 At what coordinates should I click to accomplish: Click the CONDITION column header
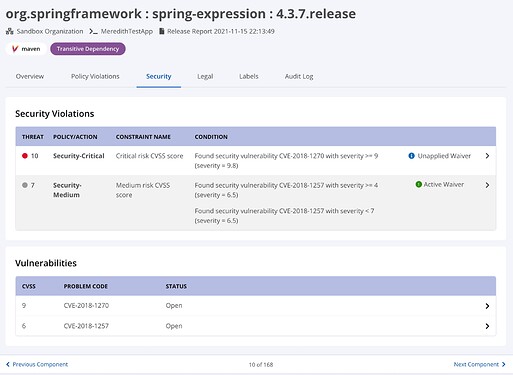pyautogui.click(x=211, y=137)
